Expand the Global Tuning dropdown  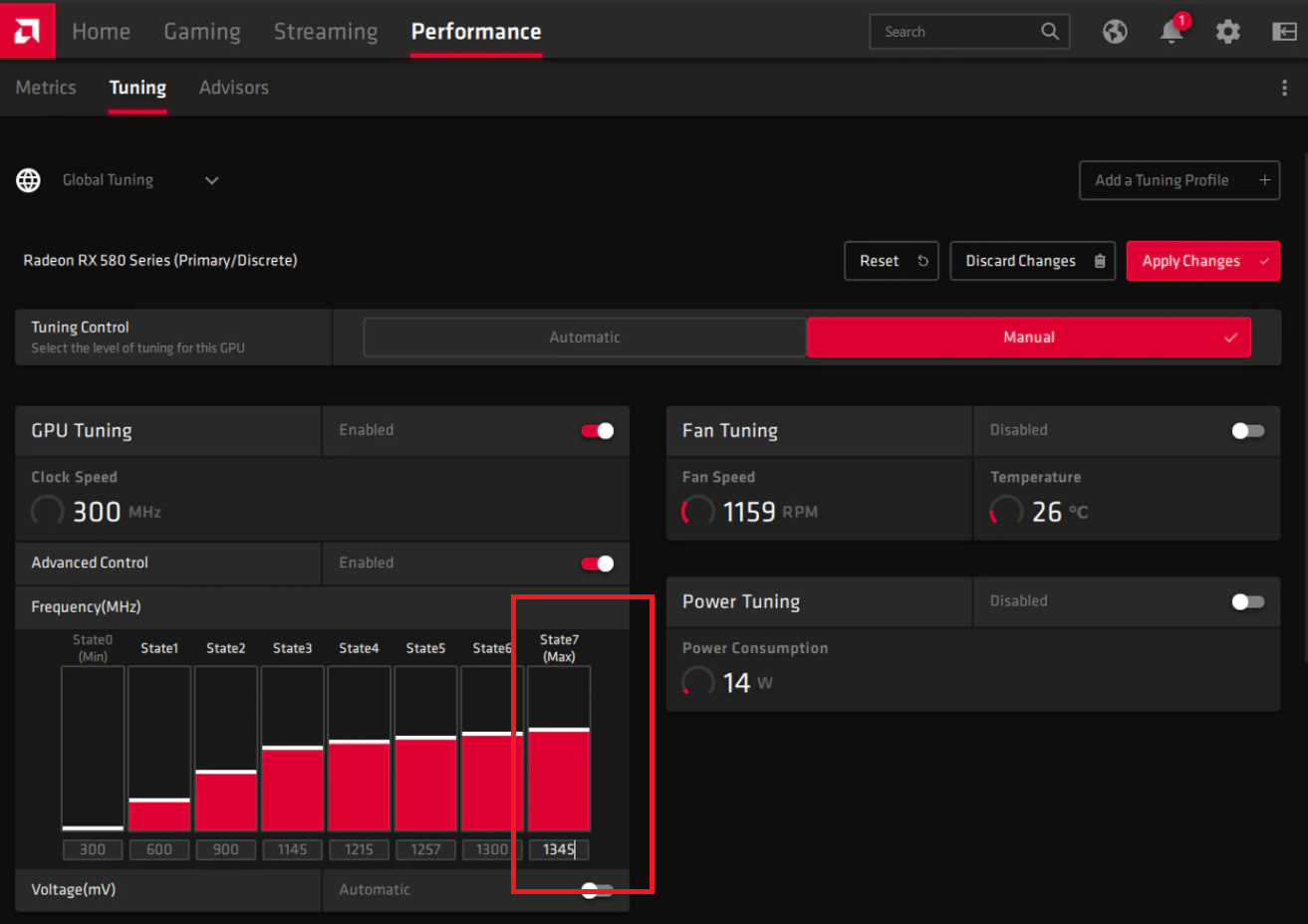(211, 180)
